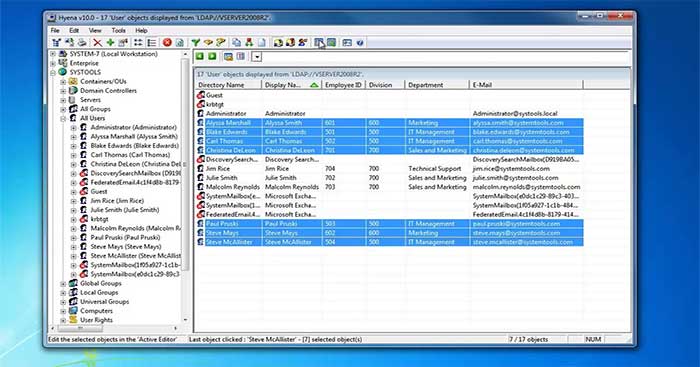This screenshot has height=367, width=700.
Task: Open the Tools menu
Action: 118,30
